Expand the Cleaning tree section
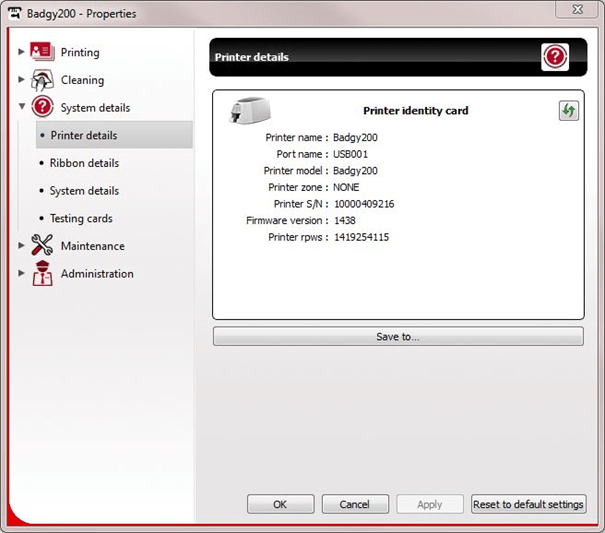This screenshot has width=605, height=533. (x=21, y=79)
